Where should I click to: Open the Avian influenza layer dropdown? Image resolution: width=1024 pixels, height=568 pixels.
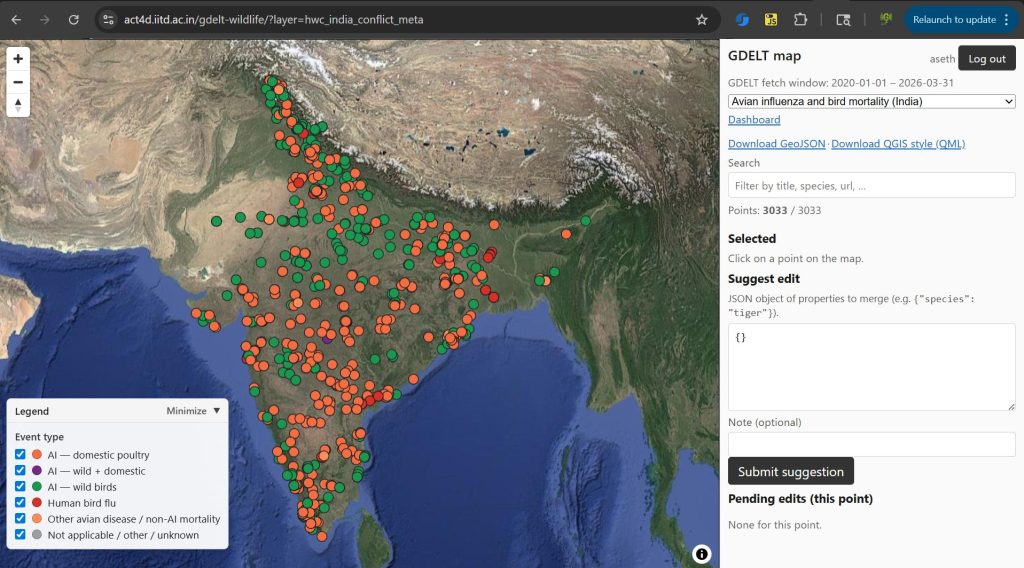(871, 101)
